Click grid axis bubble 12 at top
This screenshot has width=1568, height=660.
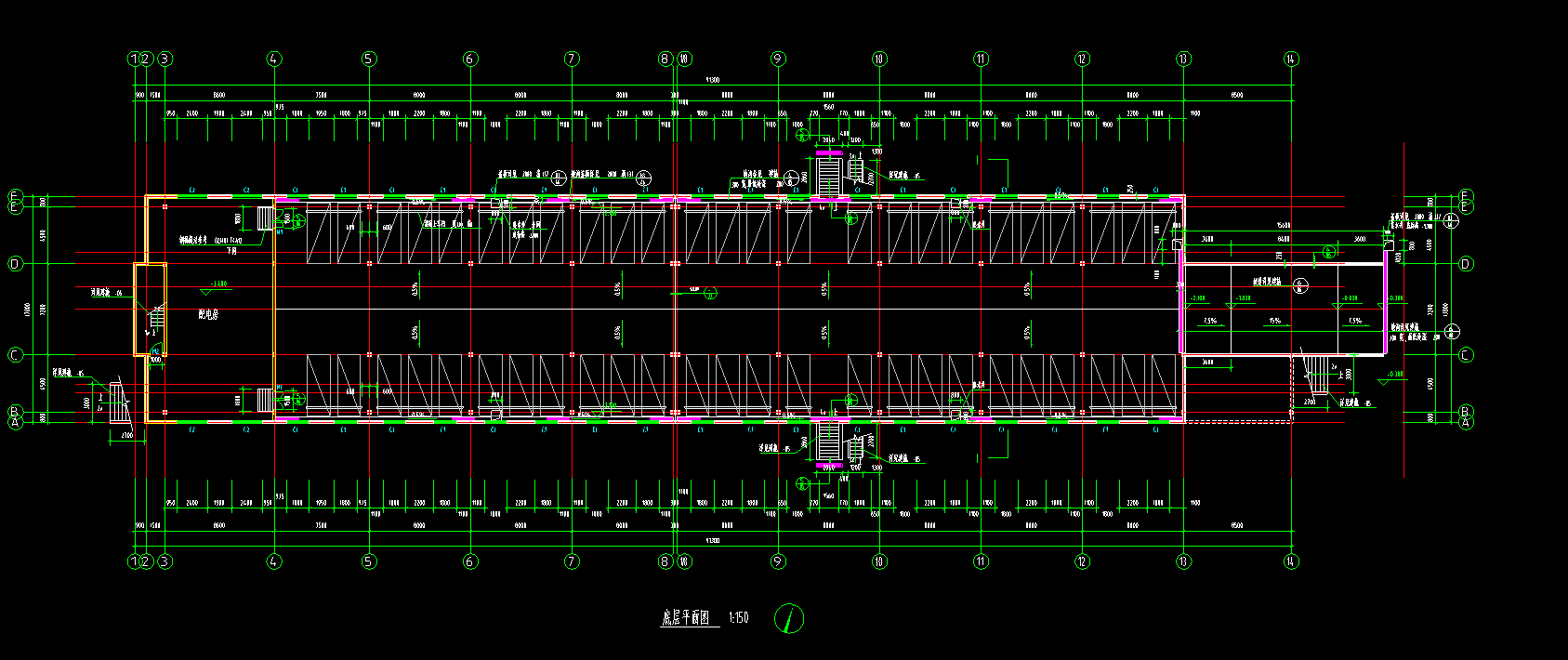click(x=1082, y=59)
